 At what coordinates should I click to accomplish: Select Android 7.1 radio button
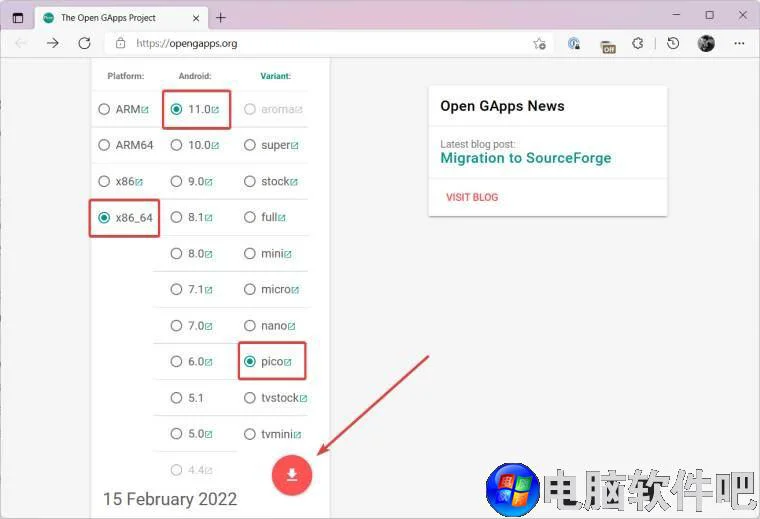click(x=176, y=289)
